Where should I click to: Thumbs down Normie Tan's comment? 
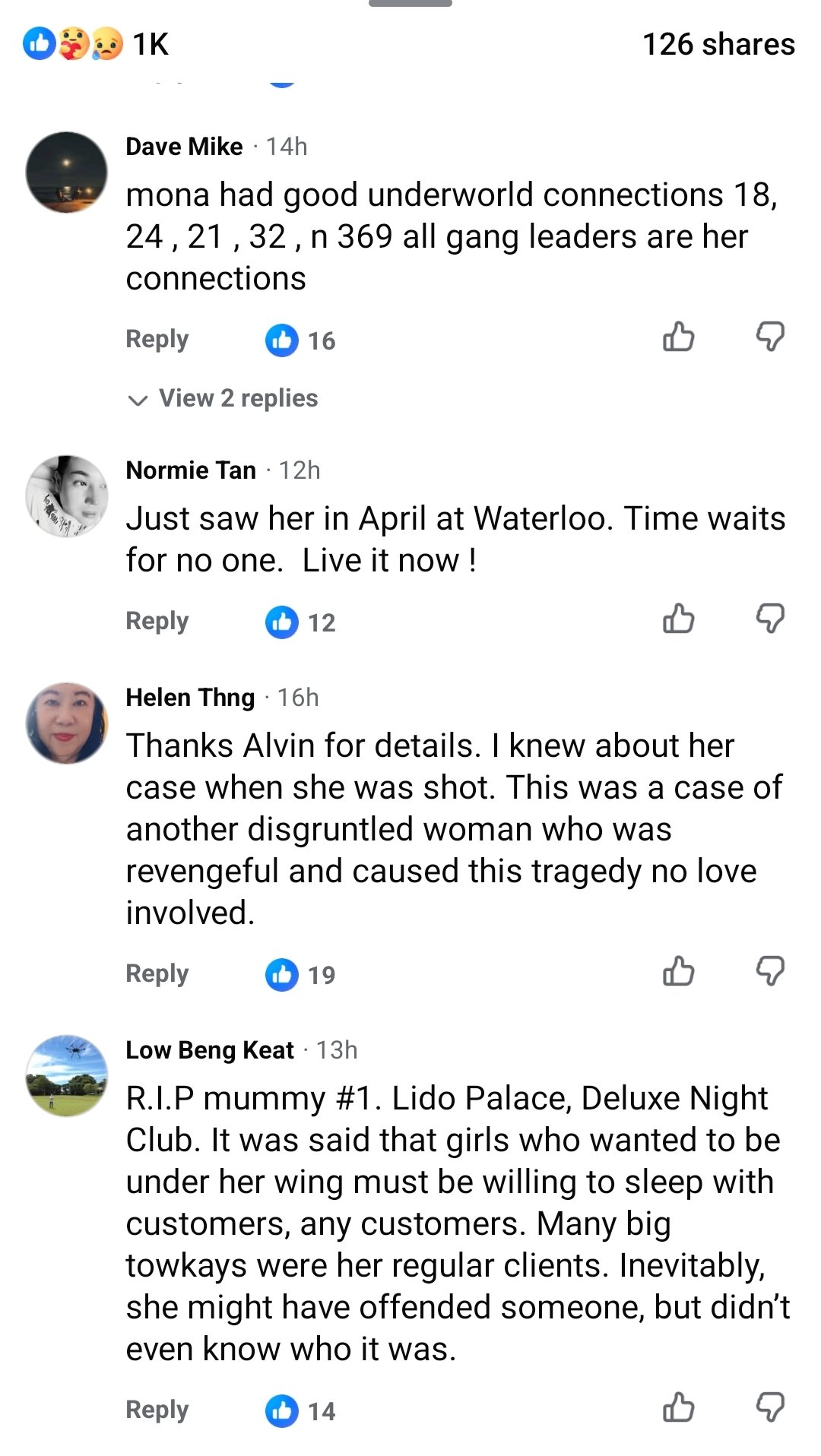click(770, 619)
